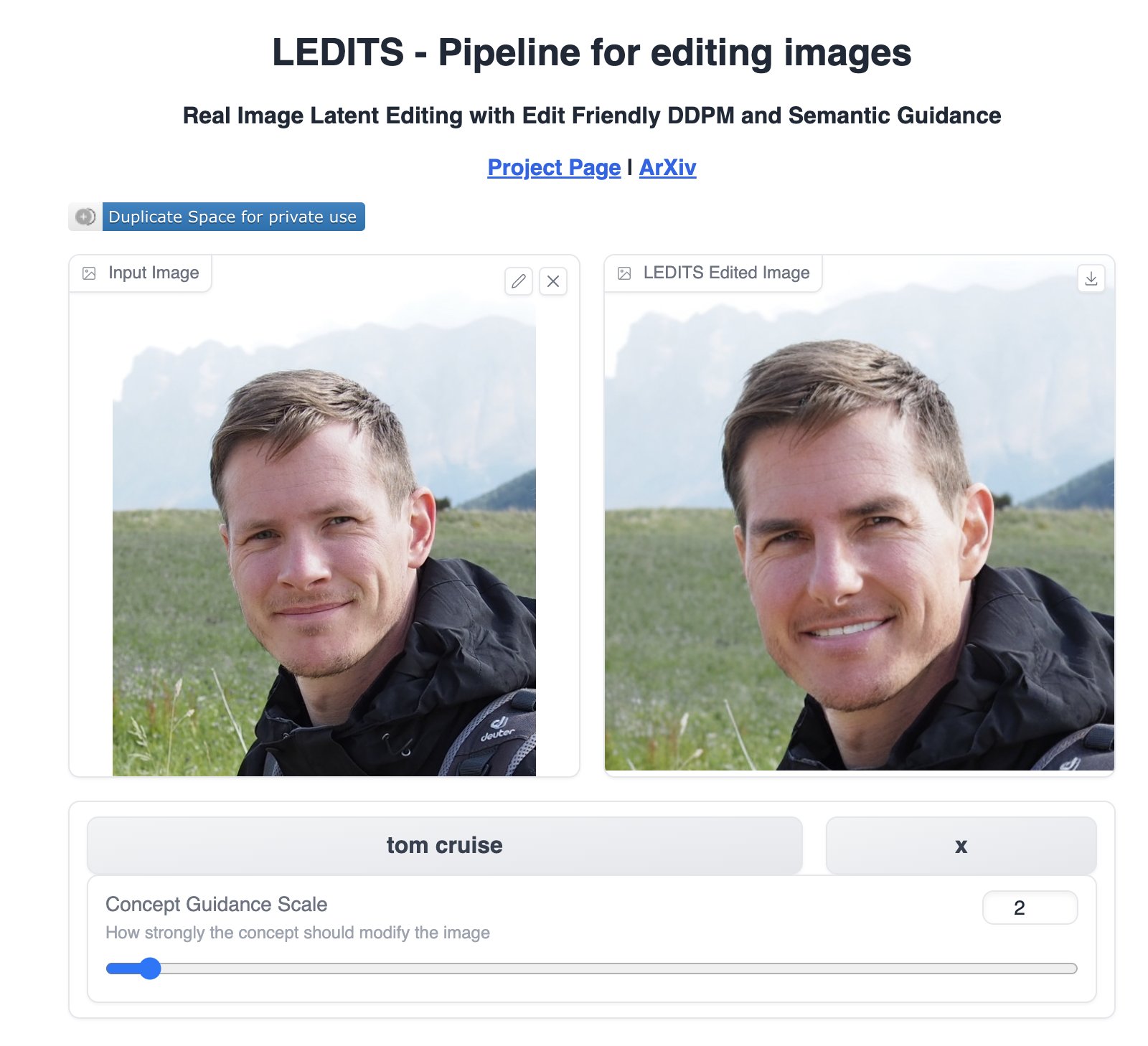Select the tom cruise concept button
Viewport: 1148px width, 1046px height.
(x=445, y=845)
